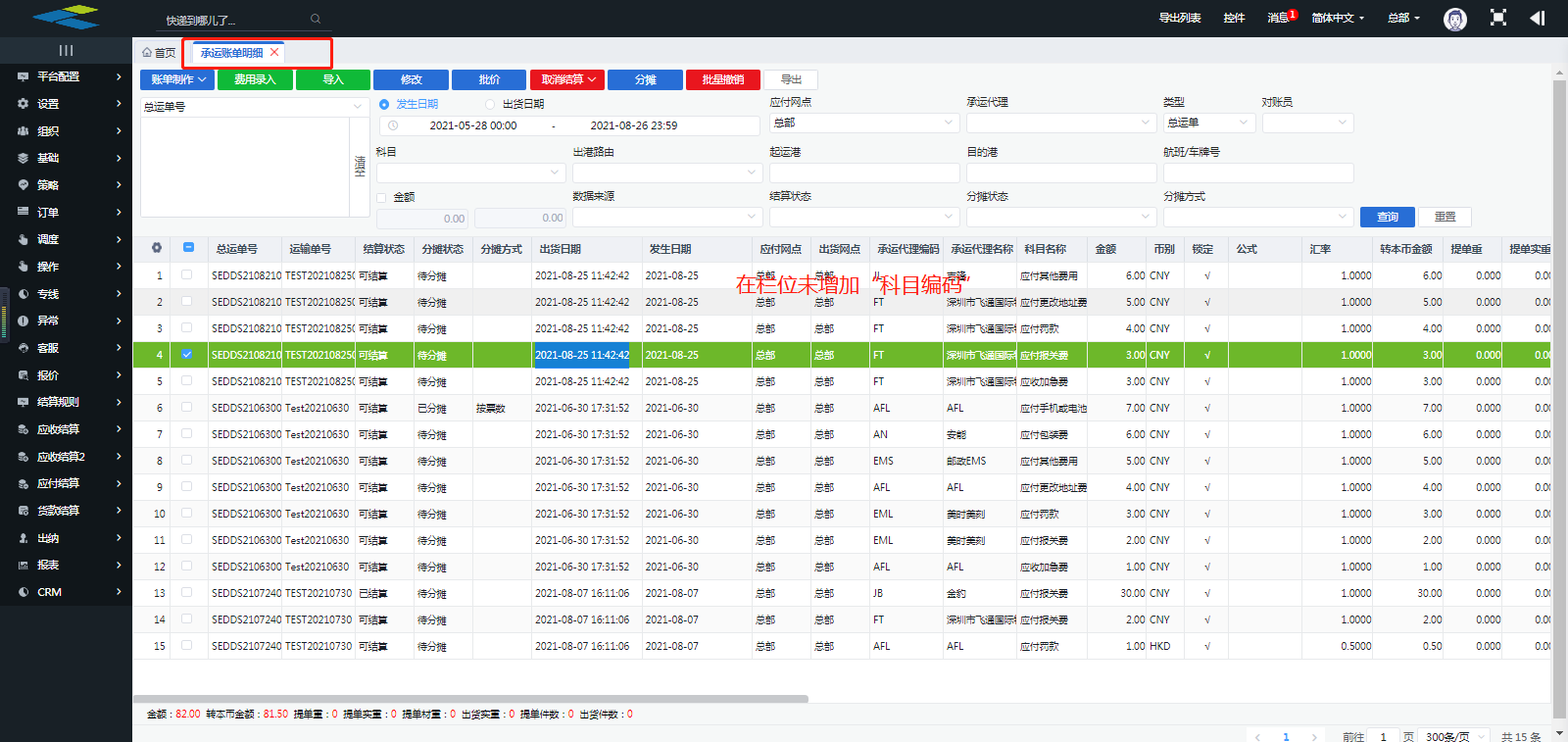Click the horizontal scrollbar under the table
The image size is (1568, 742).
click(x=470, y=699)
